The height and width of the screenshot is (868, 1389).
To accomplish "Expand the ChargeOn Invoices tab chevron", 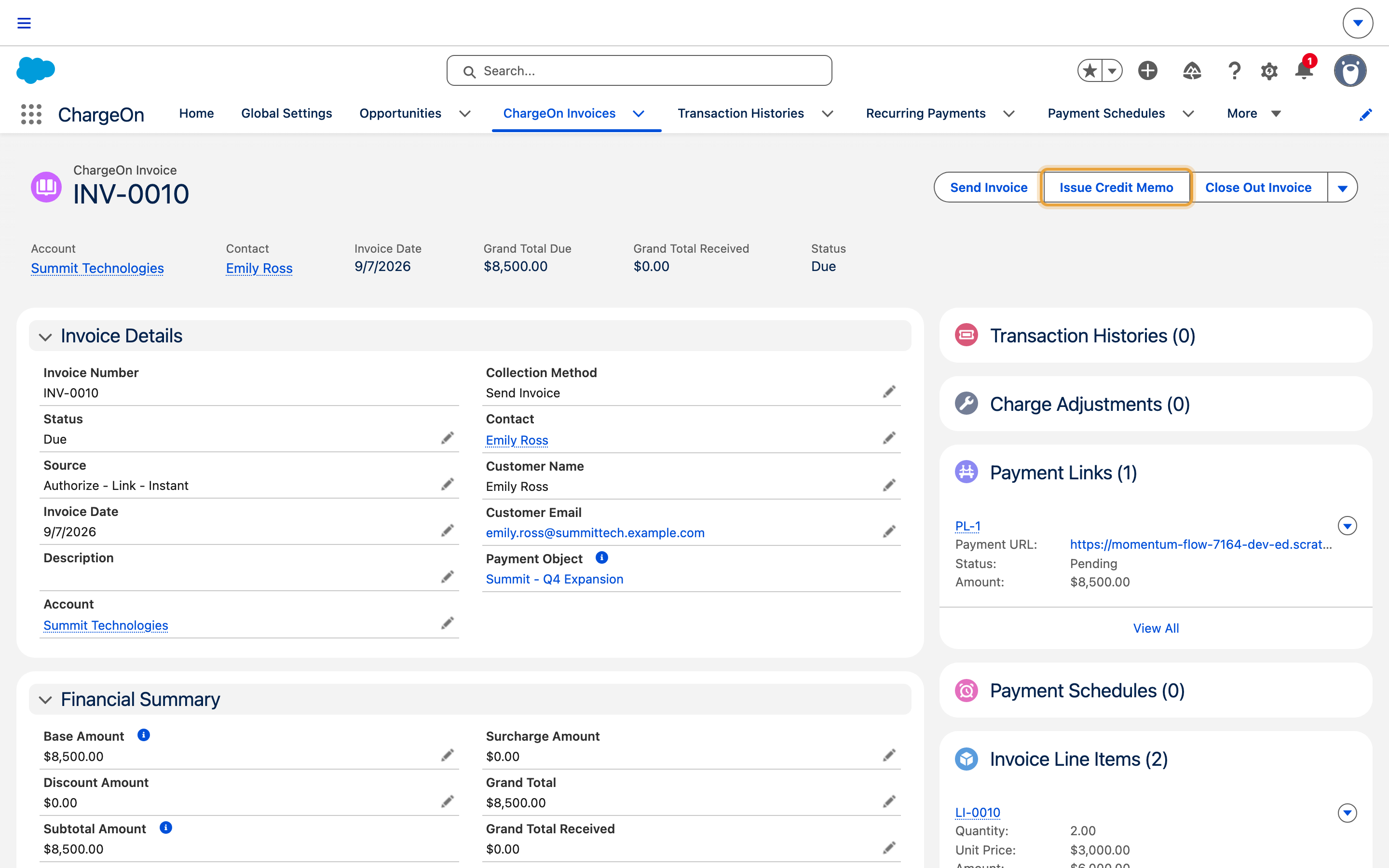I will (638, 114).
